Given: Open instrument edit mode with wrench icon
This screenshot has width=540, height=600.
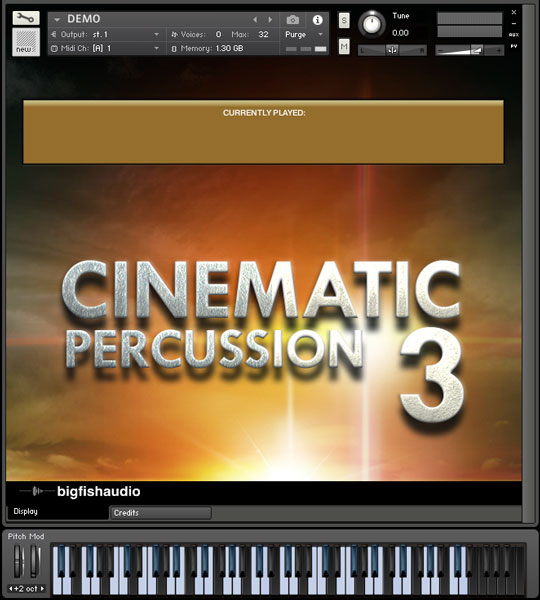Looking at the screenshot, I should (26, 18).
